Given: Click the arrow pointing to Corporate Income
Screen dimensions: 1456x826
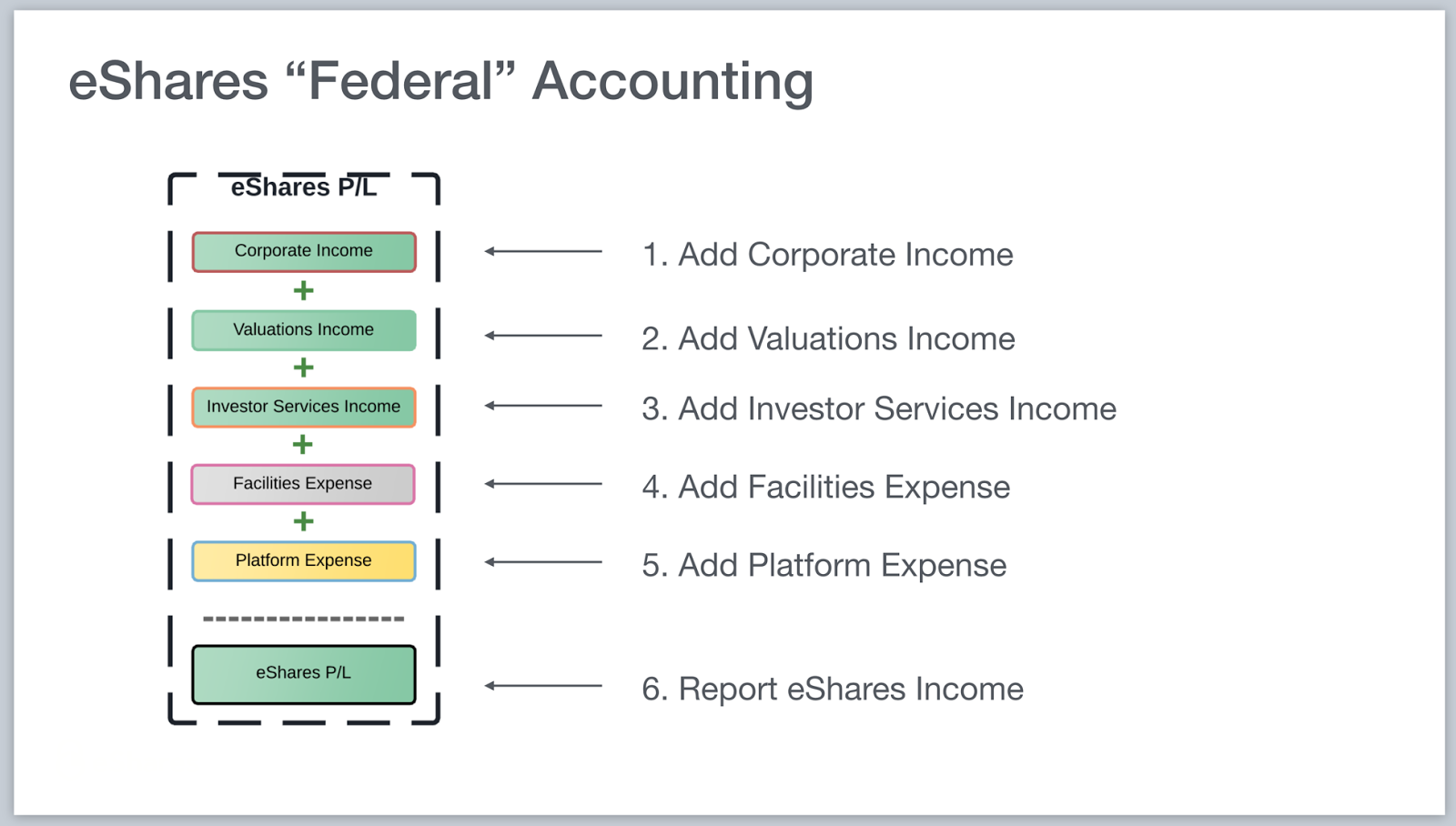Looking at the screenshot, I should (x=543, y=251).
